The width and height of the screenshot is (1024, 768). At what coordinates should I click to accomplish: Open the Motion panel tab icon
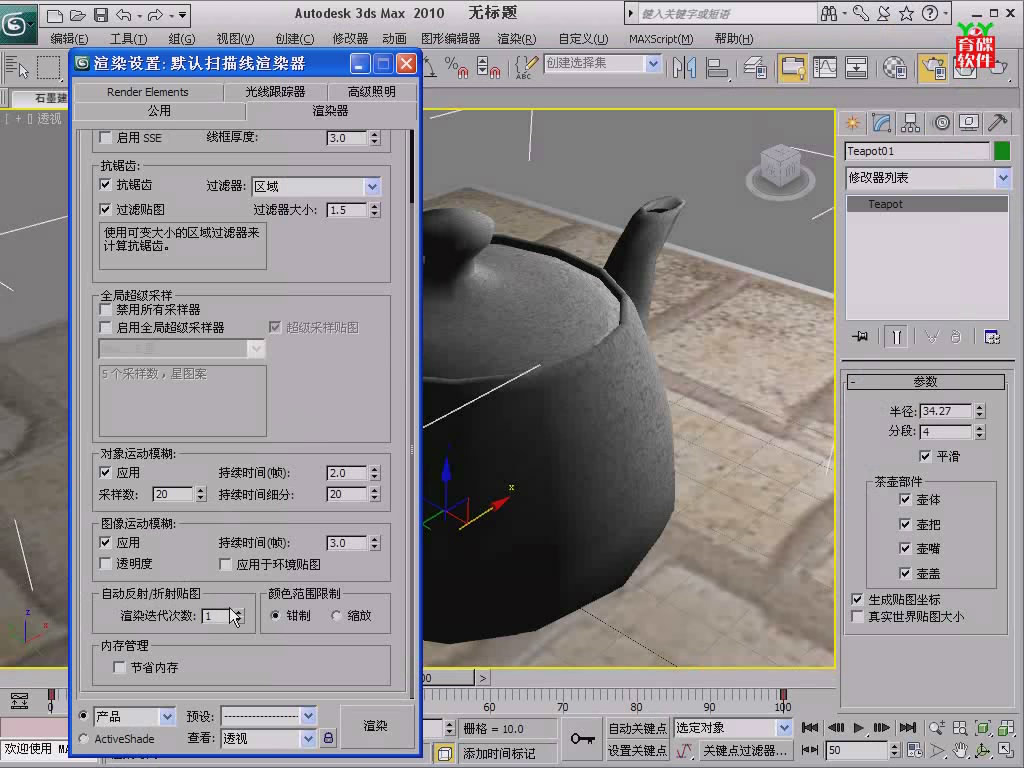[x=941, y=123]
